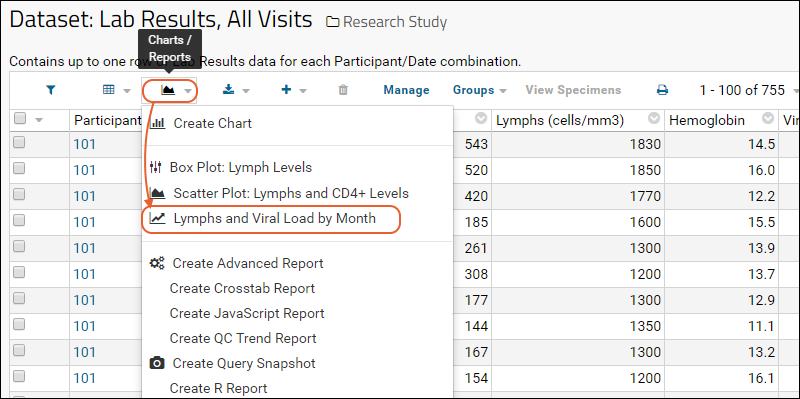The height and width of the screenshot is (399, 800).
Task: Click the Manage link
Action: tap(406, 90)
